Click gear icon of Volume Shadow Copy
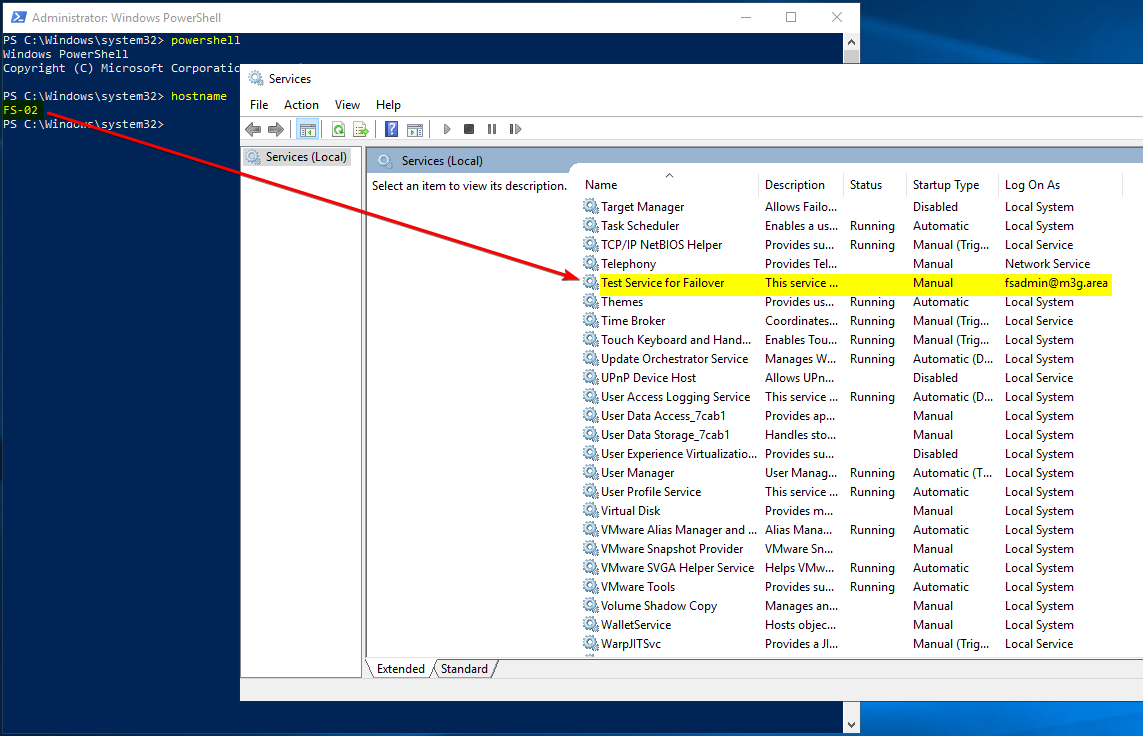Image resolution: width=1143 pixels, height=736 pixels. tap(590, 605)
